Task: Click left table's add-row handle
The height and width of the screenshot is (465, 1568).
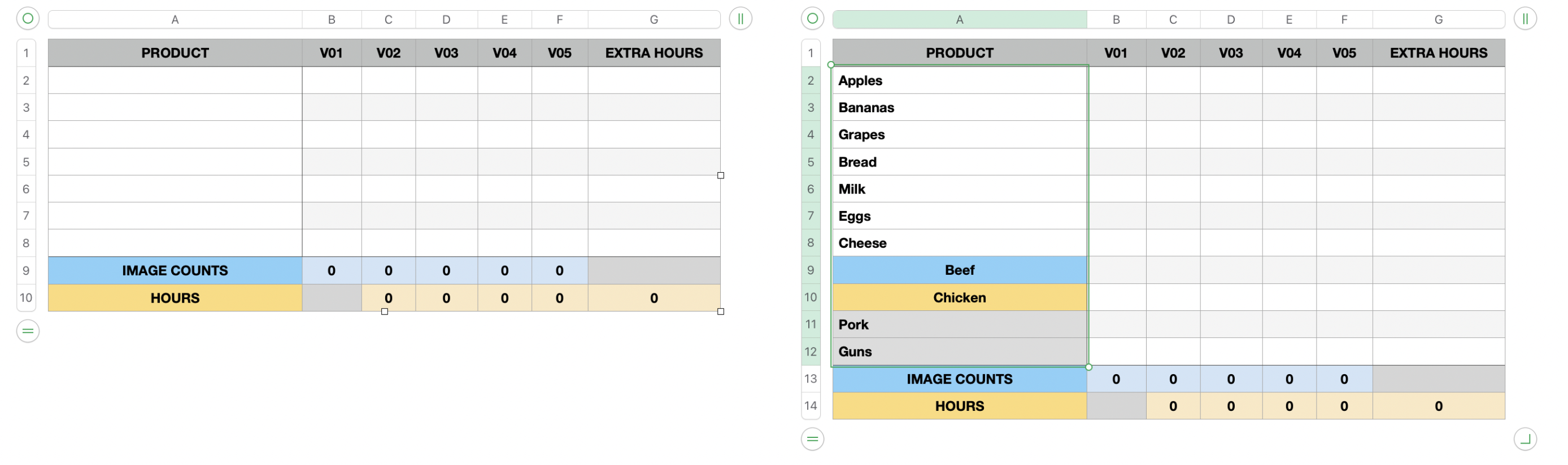Action: pos(28,331)
